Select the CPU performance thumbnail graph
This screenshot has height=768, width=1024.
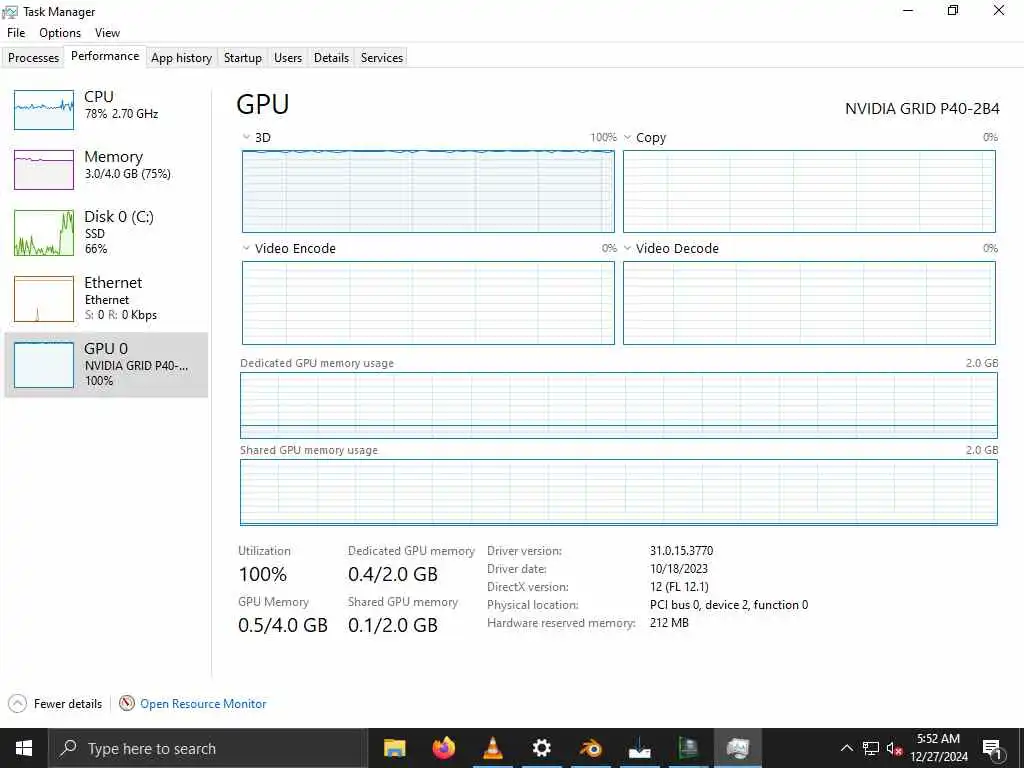click(x=44, y=110)
